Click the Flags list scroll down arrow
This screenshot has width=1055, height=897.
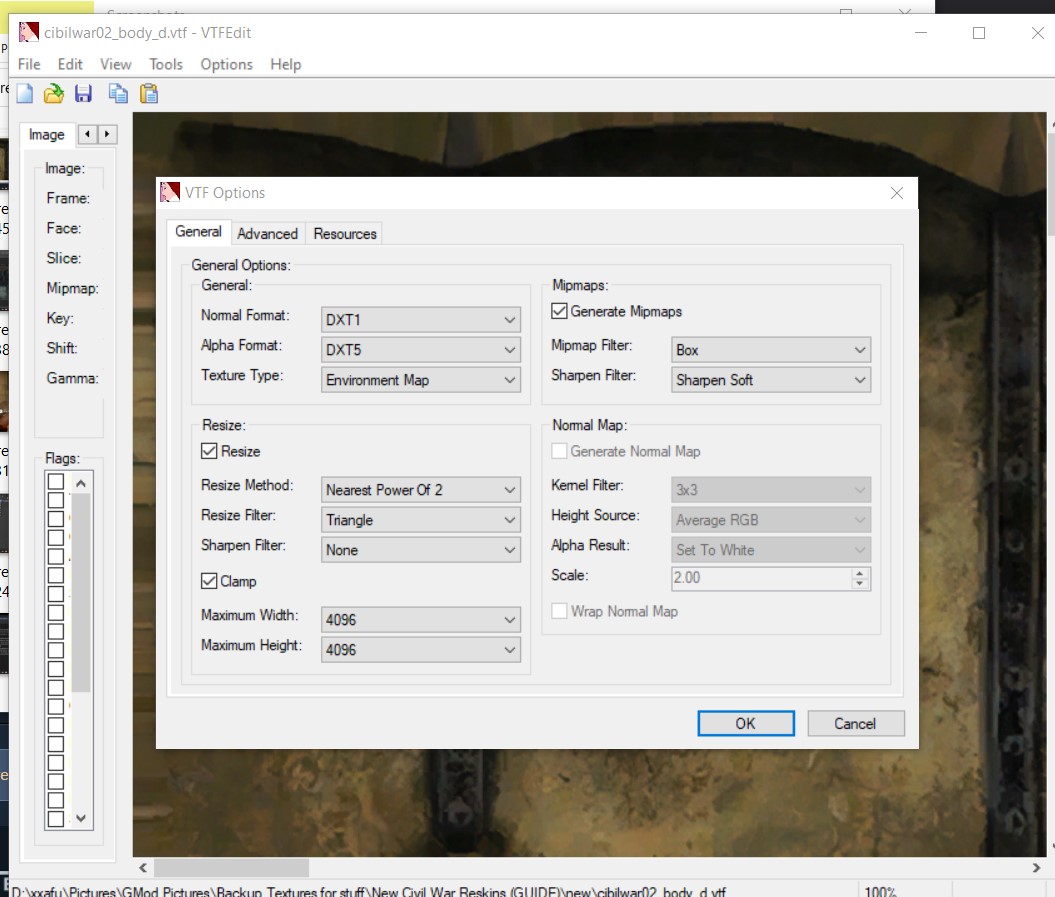click(81, 818)
